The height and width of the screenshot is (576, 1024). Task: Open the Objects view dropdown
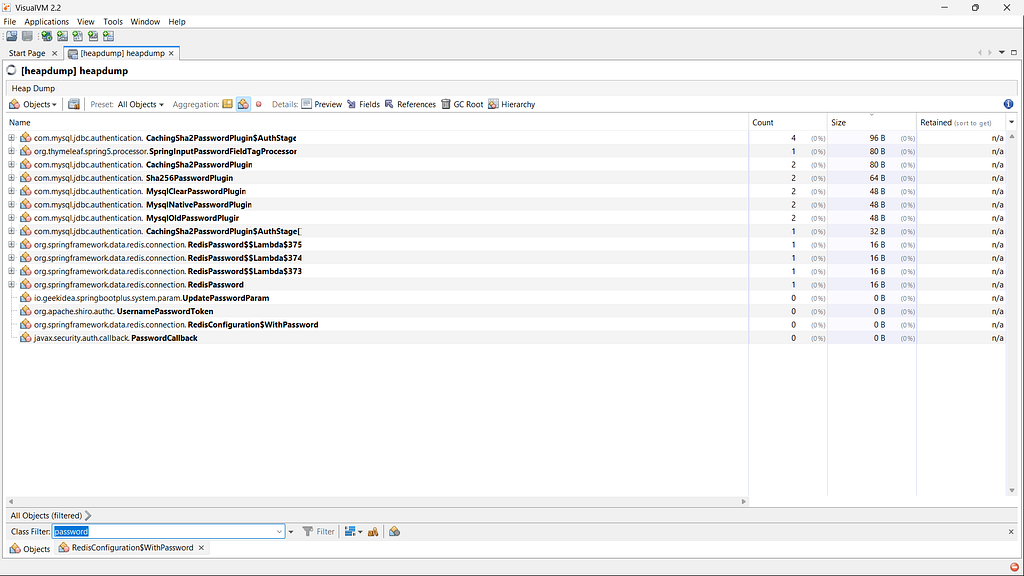coord(33,104)
